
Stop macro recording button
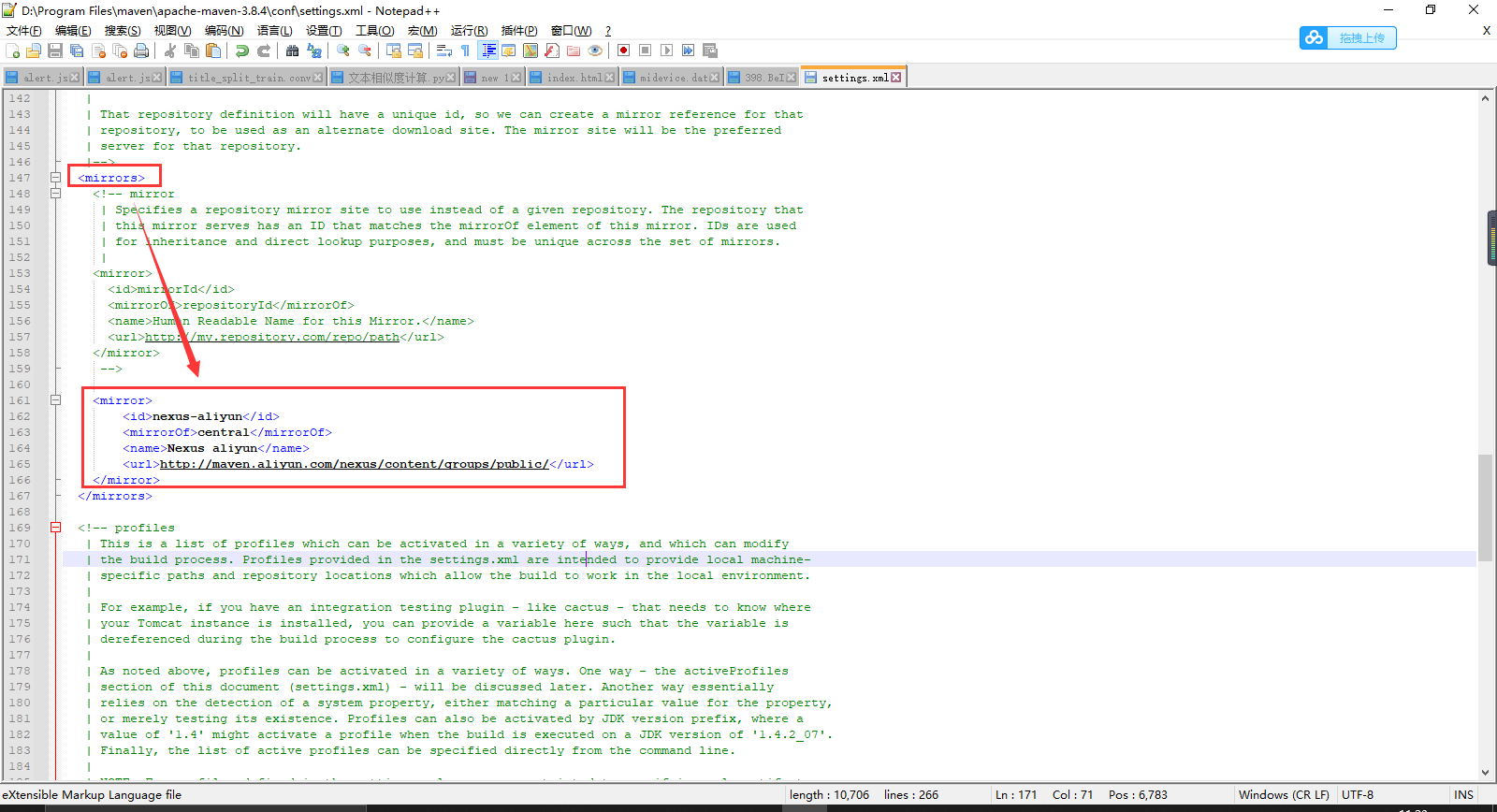(x=645, y=51)
